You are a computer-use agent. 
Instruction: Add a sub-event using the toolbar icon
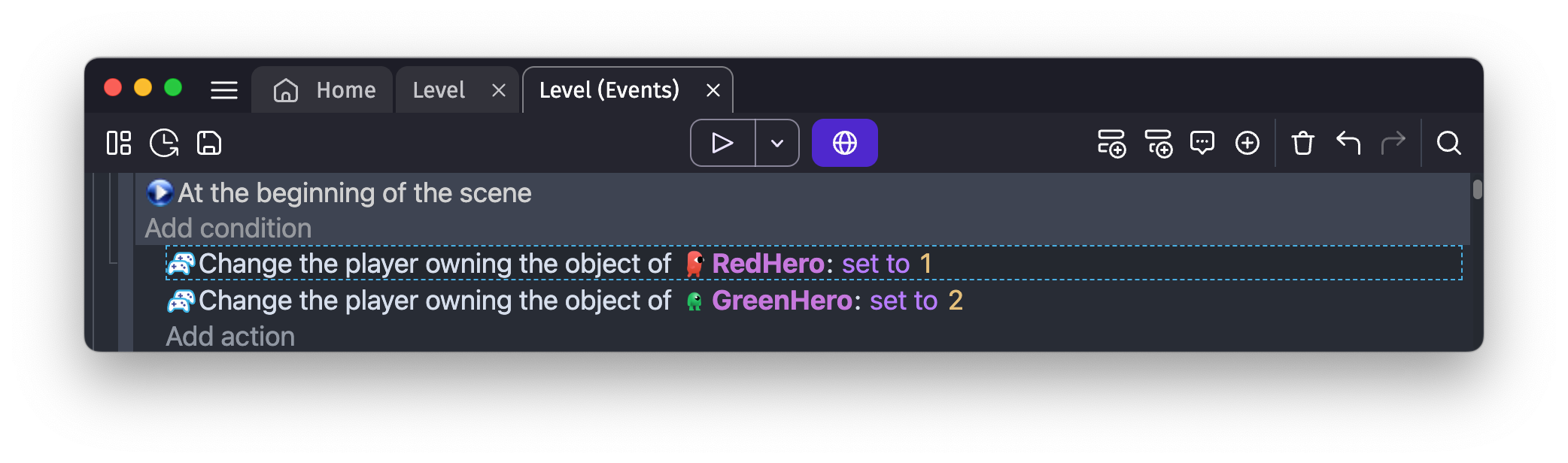tap(1159, 143)
